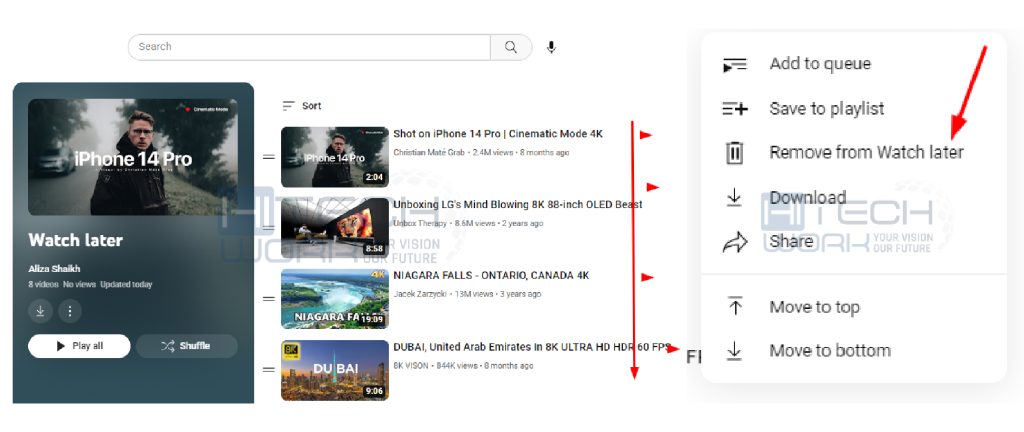Click the Shuffle button
Image resolution: width=1024 pixels, height=432 pixels.
186,346
